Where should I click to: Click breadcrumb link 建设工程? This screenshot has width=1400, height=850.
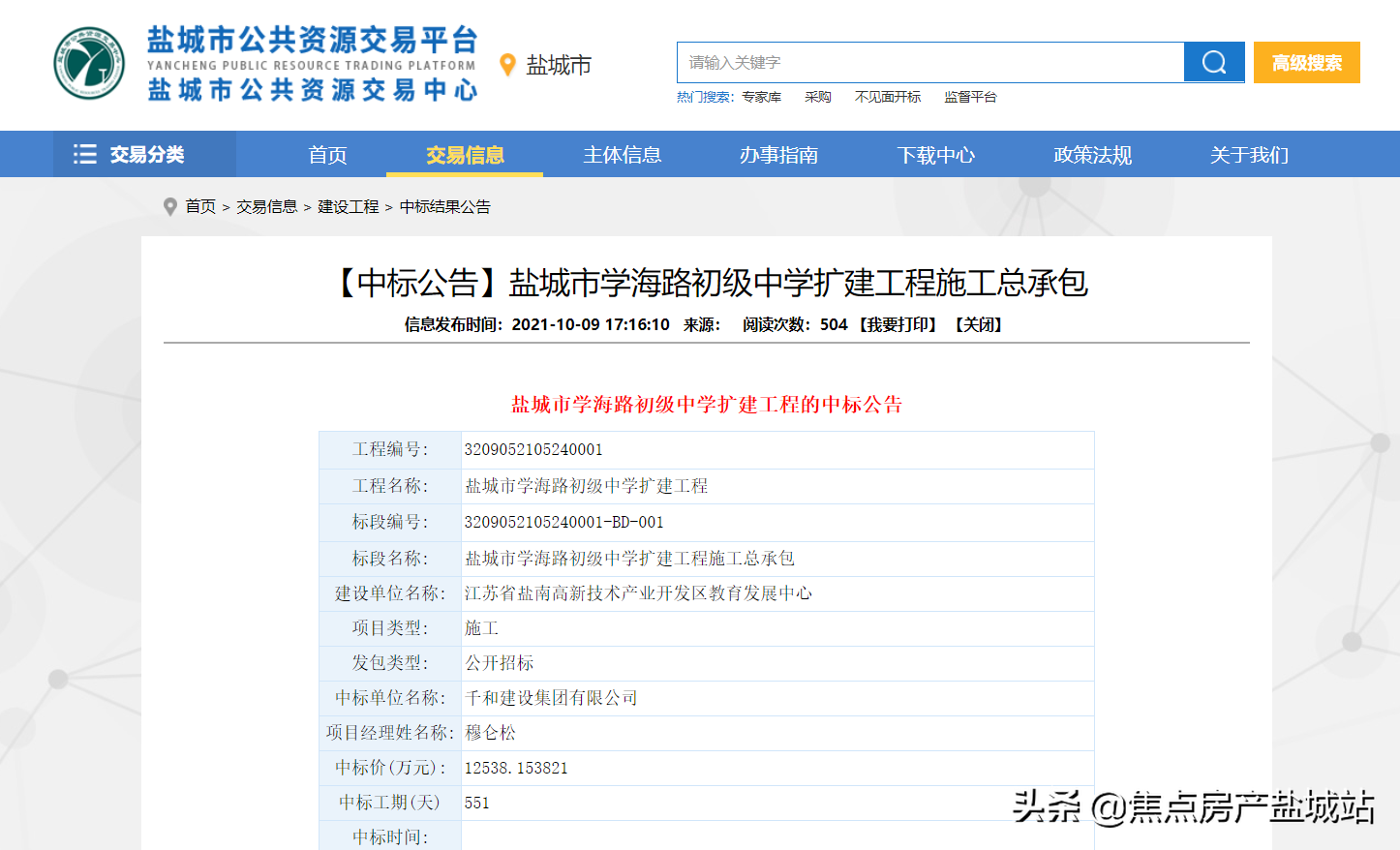coord(348,206)
